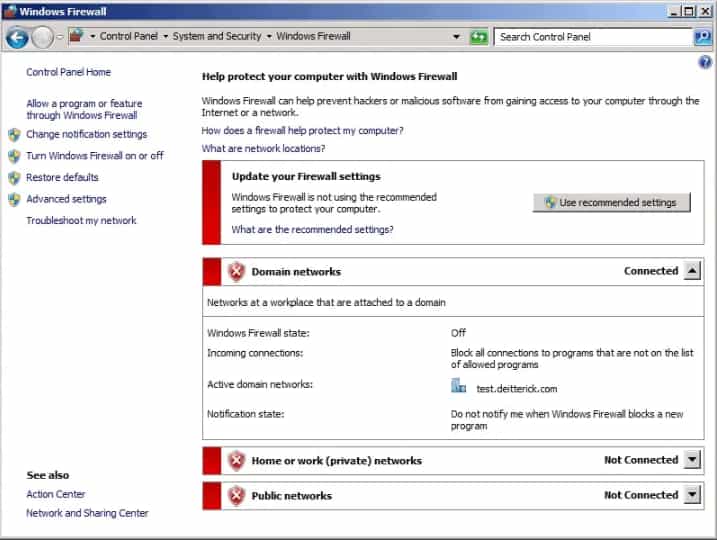This screenshot has width=717, height=540.
Task: Click red shield icon for Public networks
Action: (236, 496)
